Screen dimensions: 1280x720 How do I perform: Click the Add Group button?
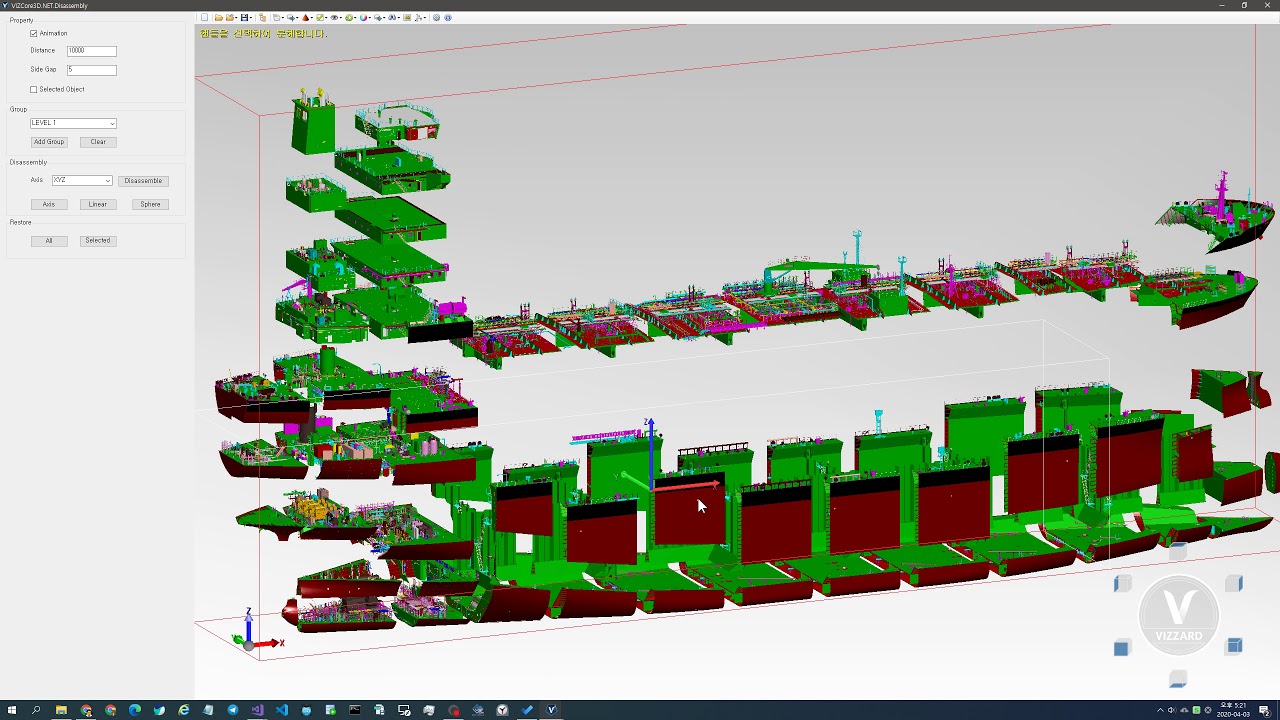pos(49,142)
